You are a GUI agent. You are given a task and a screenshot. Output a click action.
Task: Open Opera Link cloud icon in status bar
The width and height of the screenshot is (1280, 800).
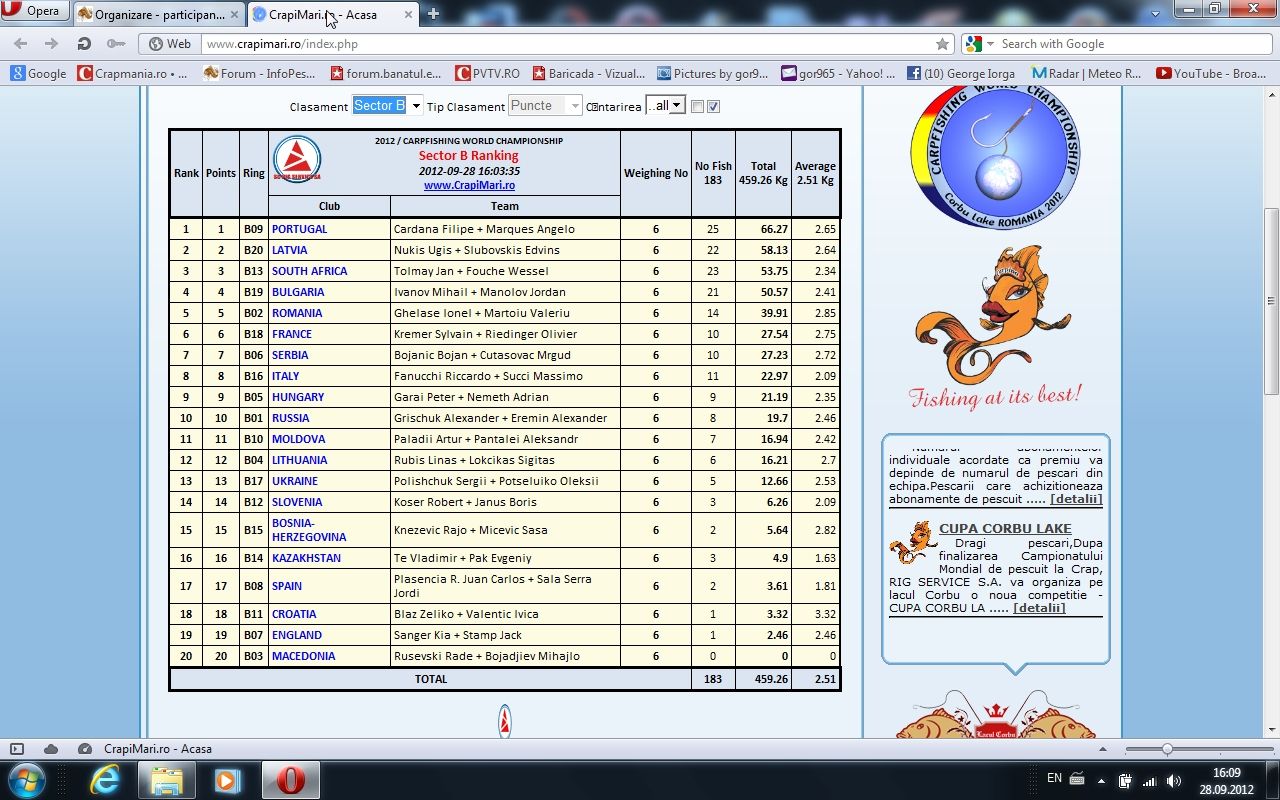[50, 749]
